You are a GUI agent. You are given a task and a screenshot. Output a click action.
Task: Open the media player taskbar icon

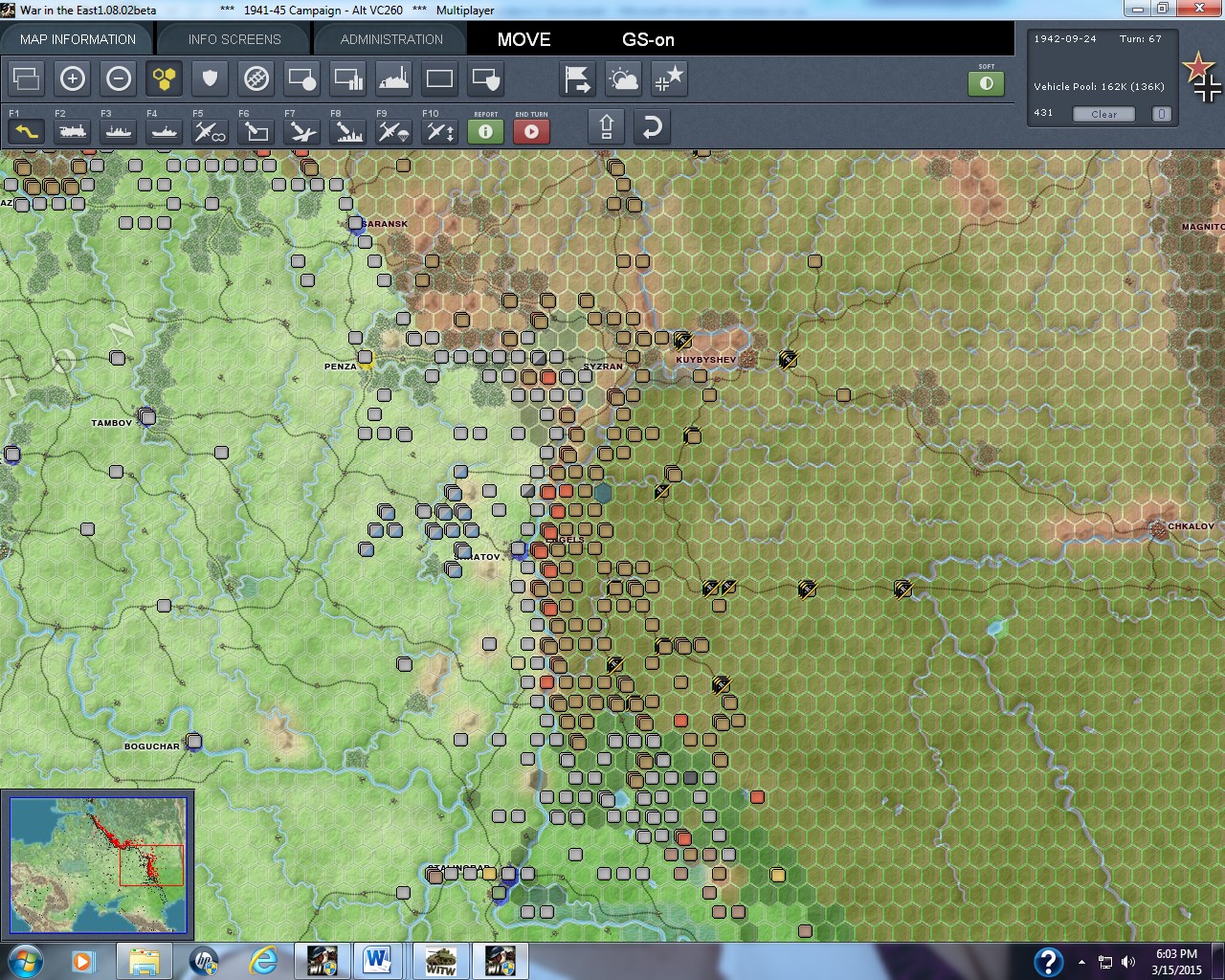coord(83,961)
